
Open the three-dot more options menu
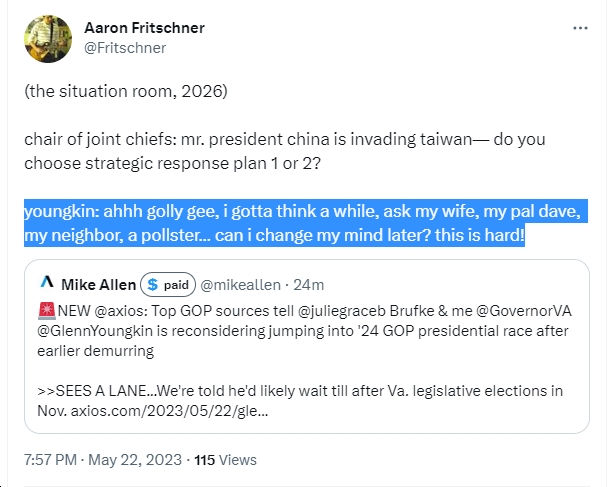point(580,28)
